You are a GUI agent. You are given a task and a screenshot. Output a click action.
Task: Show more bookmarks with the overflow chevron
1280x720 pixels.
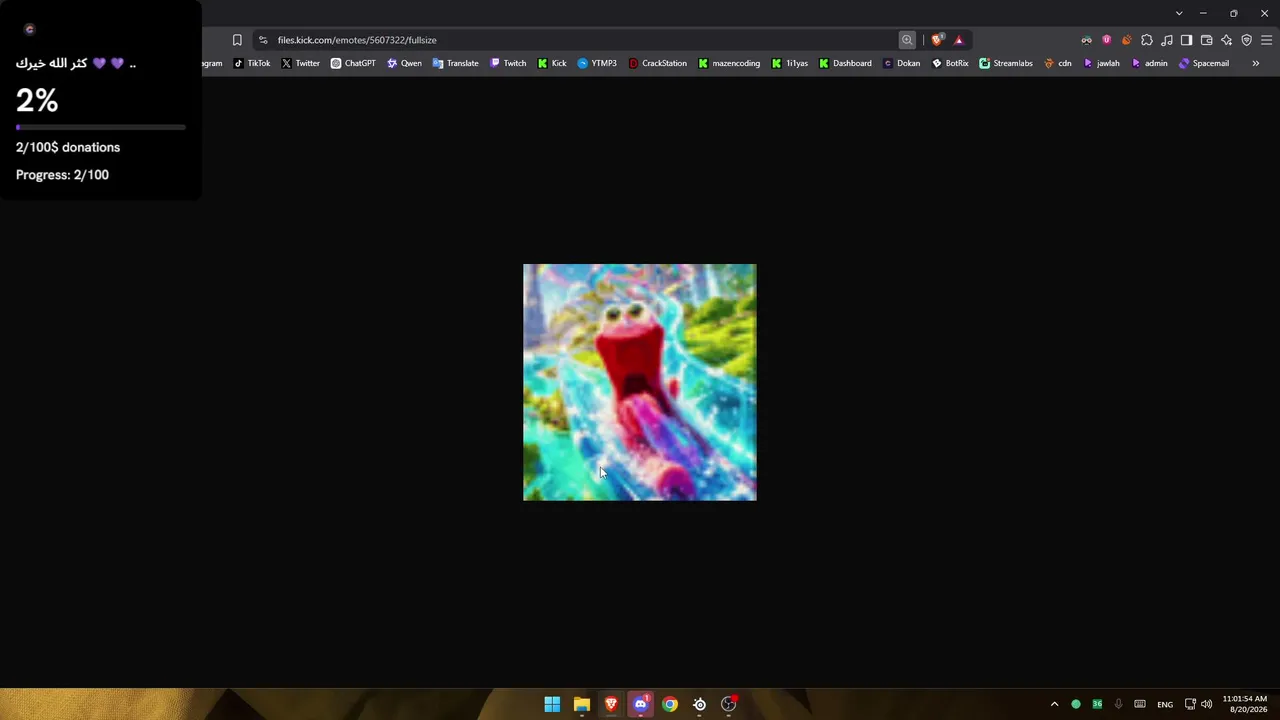[x=1255, y=63]
